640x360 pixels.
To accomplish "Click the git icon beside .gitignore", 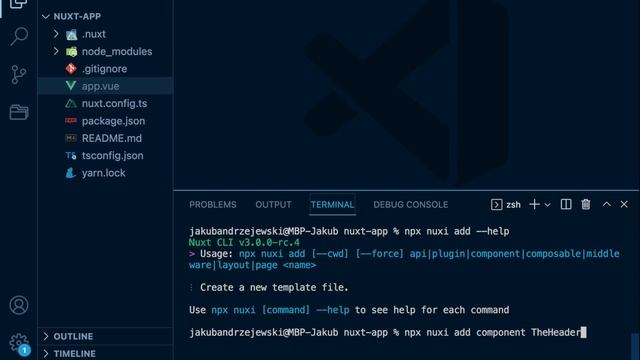I will pyautogui.click(x=71, y=69).
